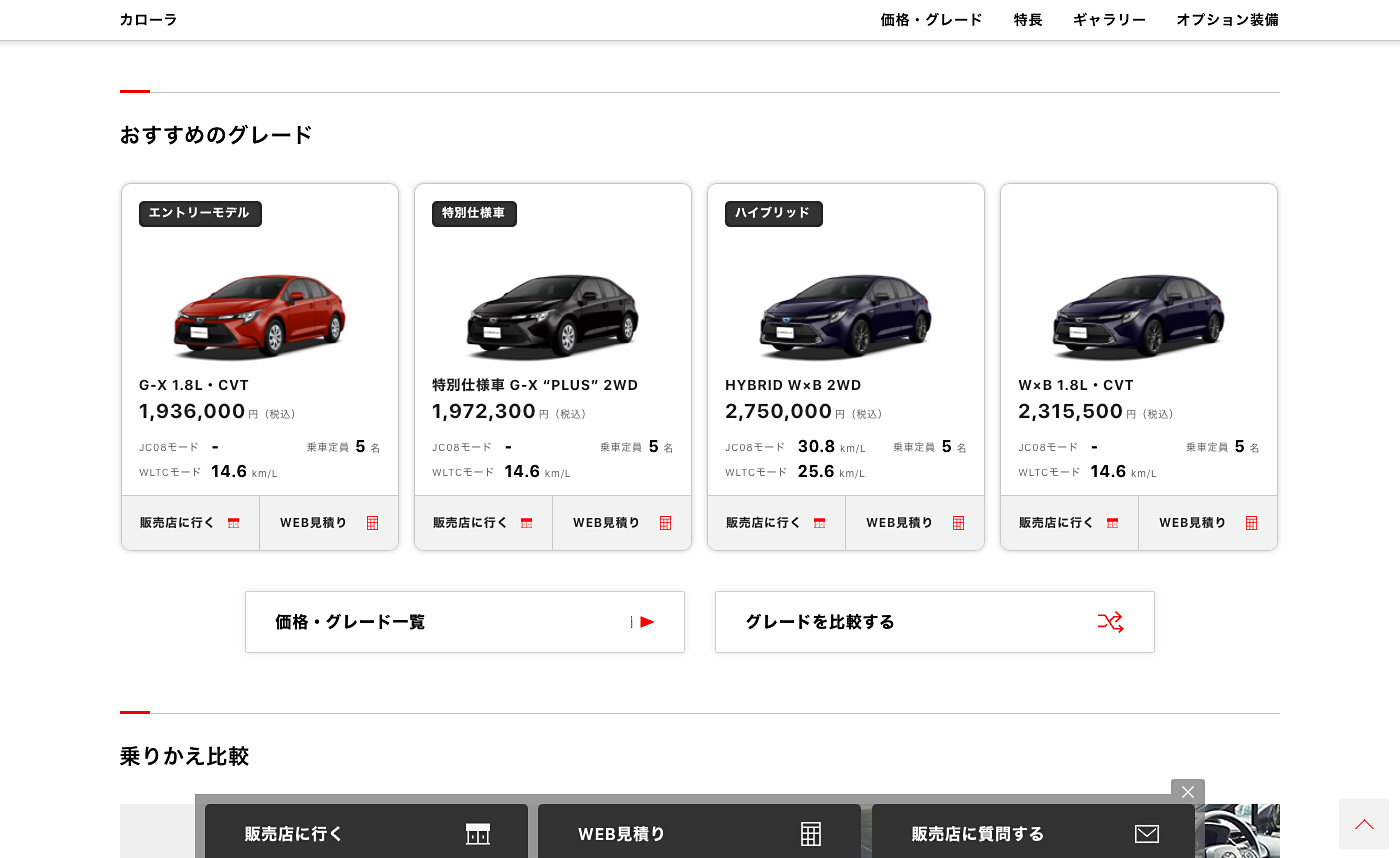The image size is (1400, 858).
Task: Click 30.8 km/L JC08 value
Action: pos(832,447)
